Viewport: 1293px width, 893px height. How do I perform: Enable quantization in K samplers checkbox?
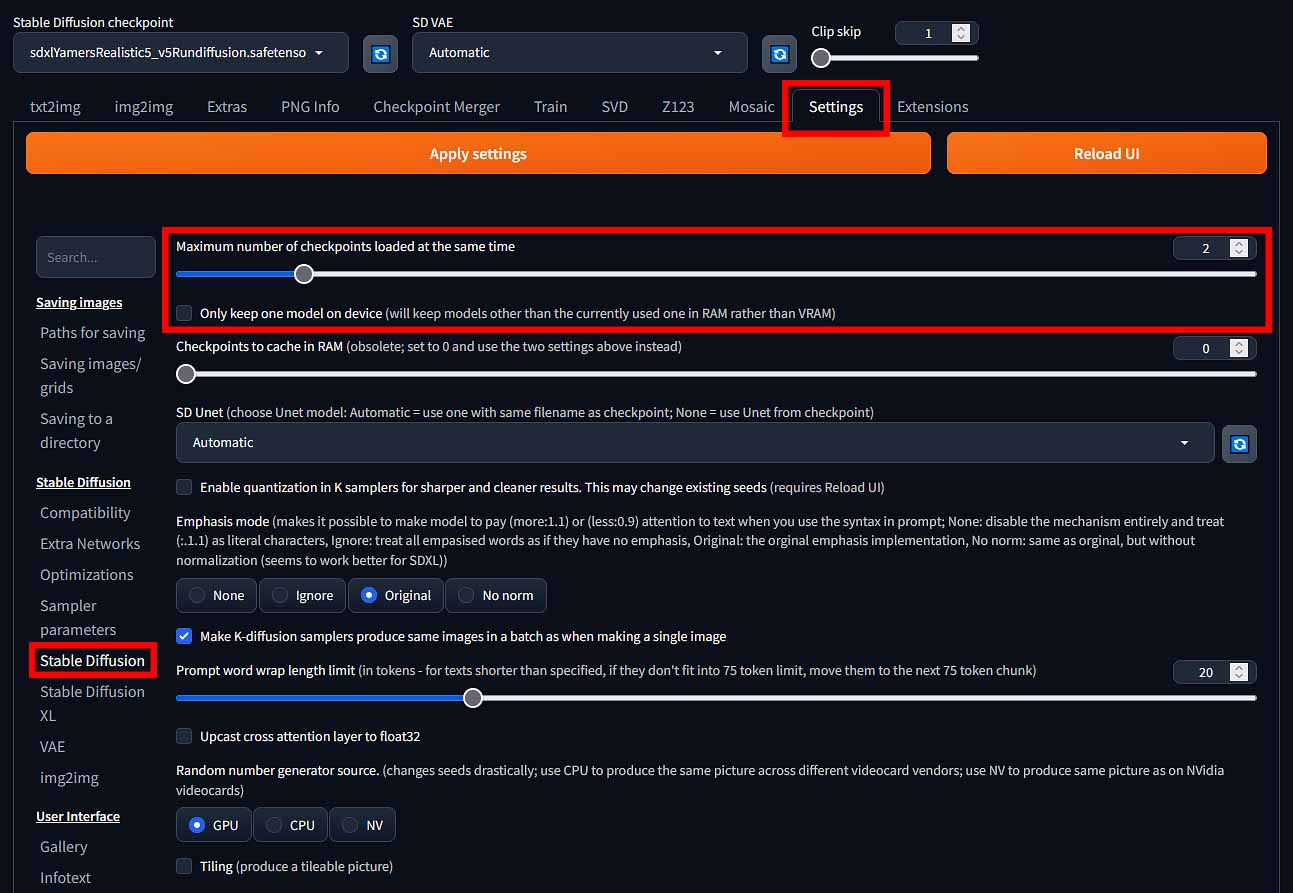click(184, 487)
